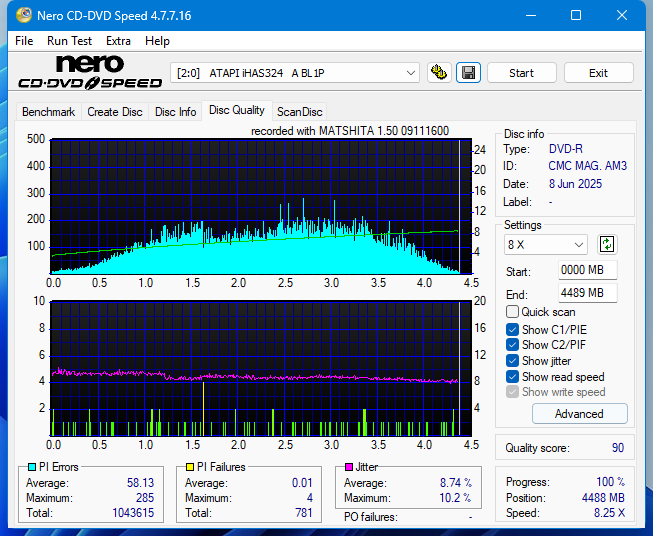Click the Nero app icon in title bar
Image resolution: width=653 pixels, height=536 pixels.
tap(16, 16)
